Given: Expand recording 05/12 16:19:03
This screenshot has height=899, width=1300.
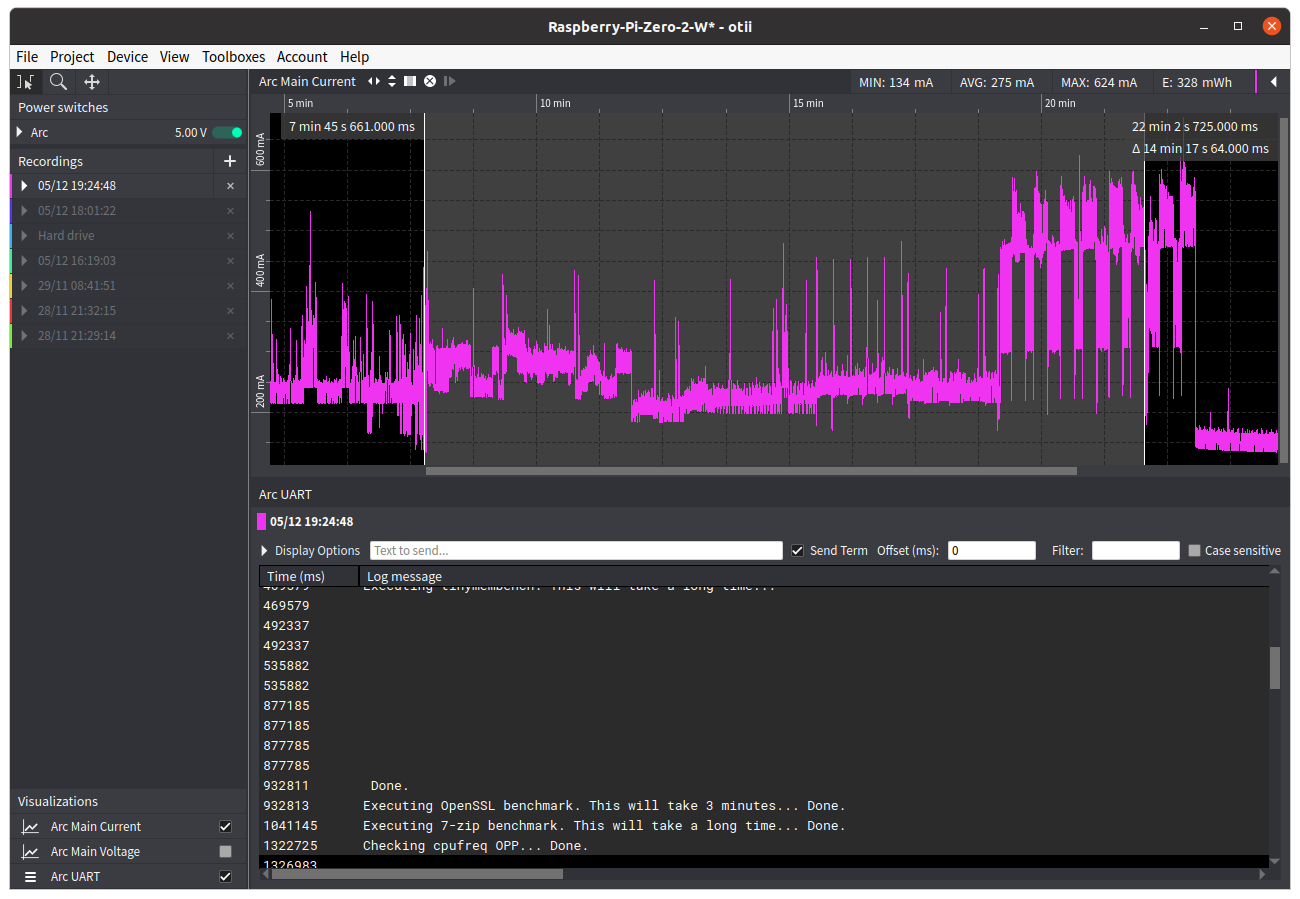Looking at the screenshot, I should [25, 261].
